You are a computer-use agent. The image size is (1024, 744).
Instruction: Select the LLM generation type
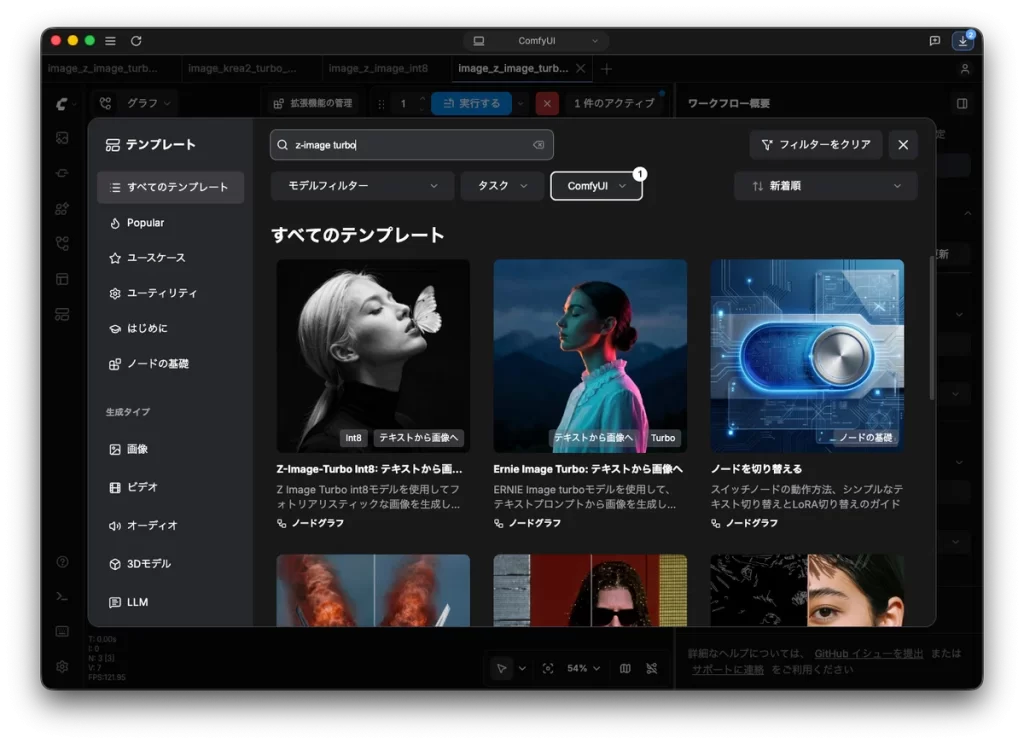(x=170, y=602)
